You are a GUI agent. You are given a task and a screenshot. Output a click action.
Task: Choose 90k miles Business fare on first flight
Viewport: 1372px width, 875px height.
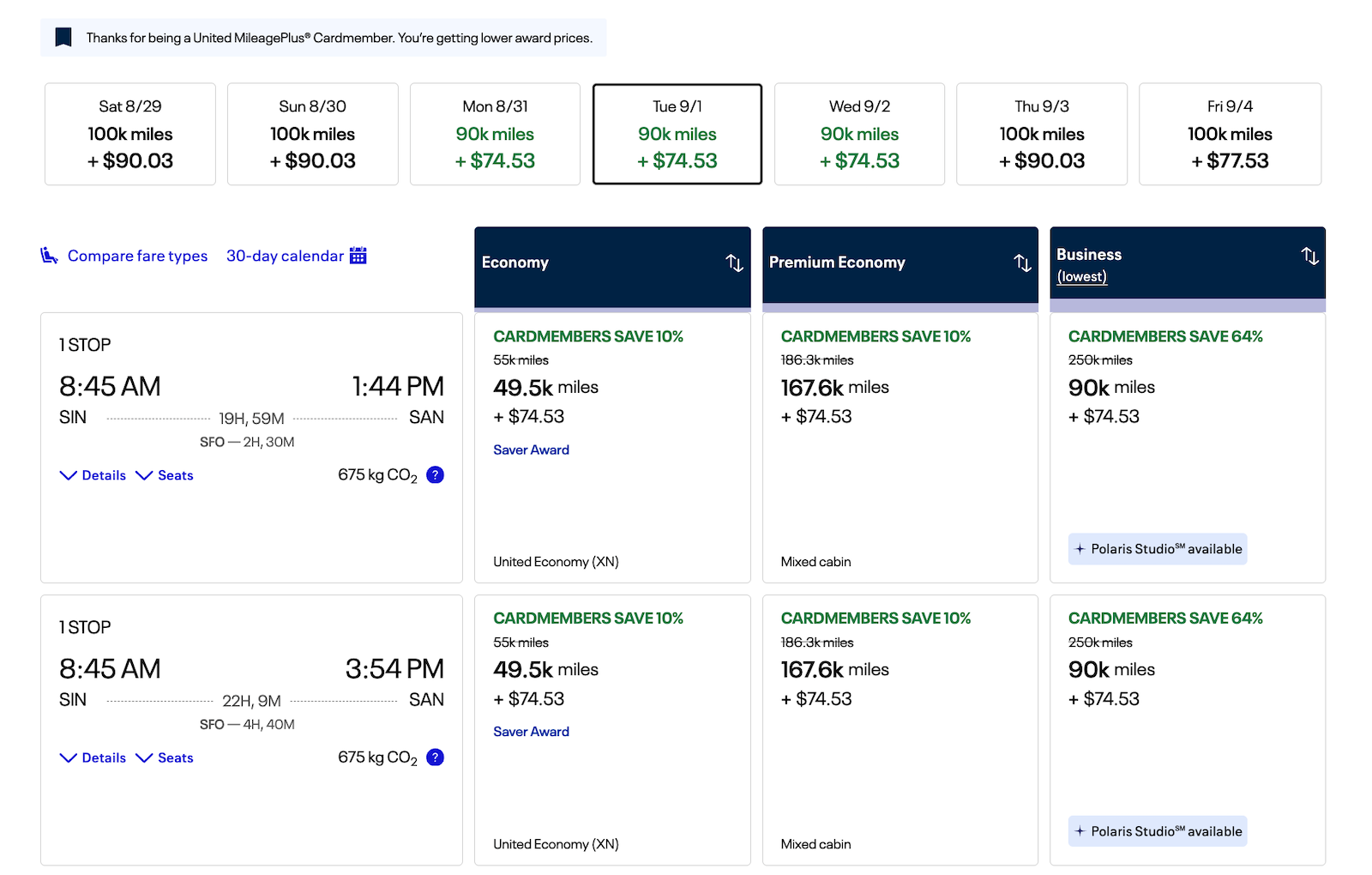coord(1188,448)
